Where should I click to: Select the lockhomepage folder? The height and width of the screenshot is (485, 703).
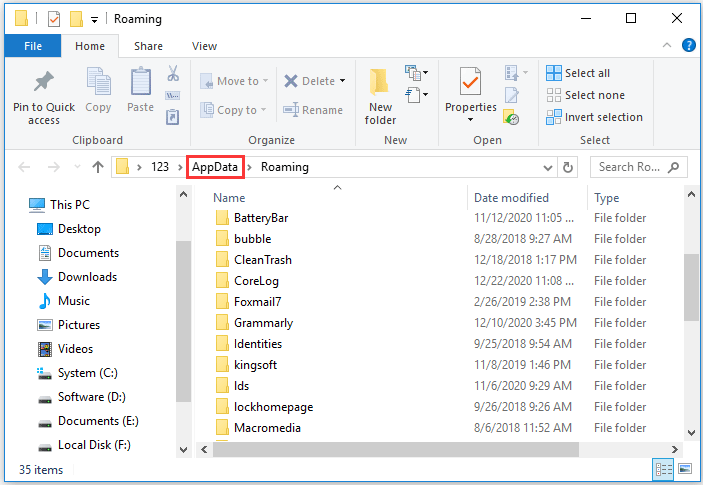(x=273, y=407)
